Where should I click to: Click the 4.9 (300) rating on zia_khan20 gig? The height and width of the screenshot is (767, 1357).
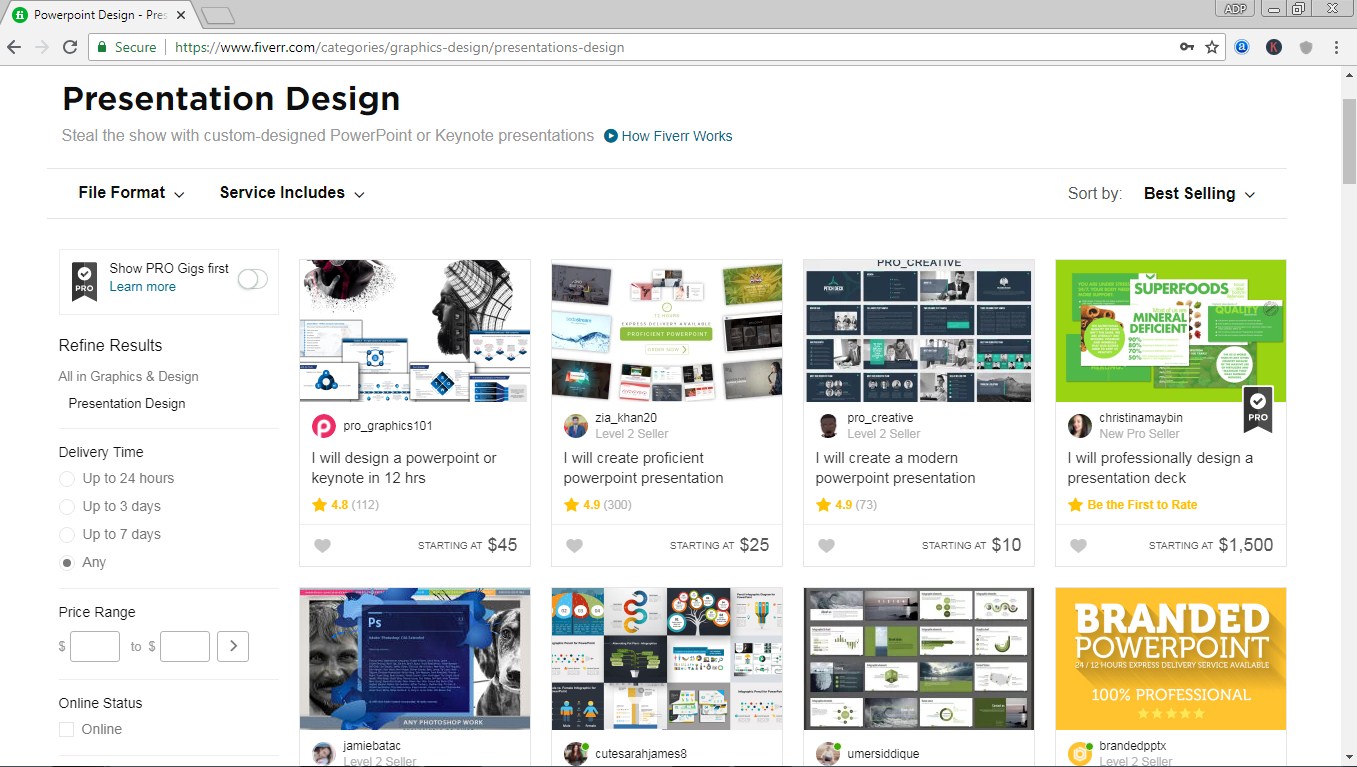[x=598, y=505]
